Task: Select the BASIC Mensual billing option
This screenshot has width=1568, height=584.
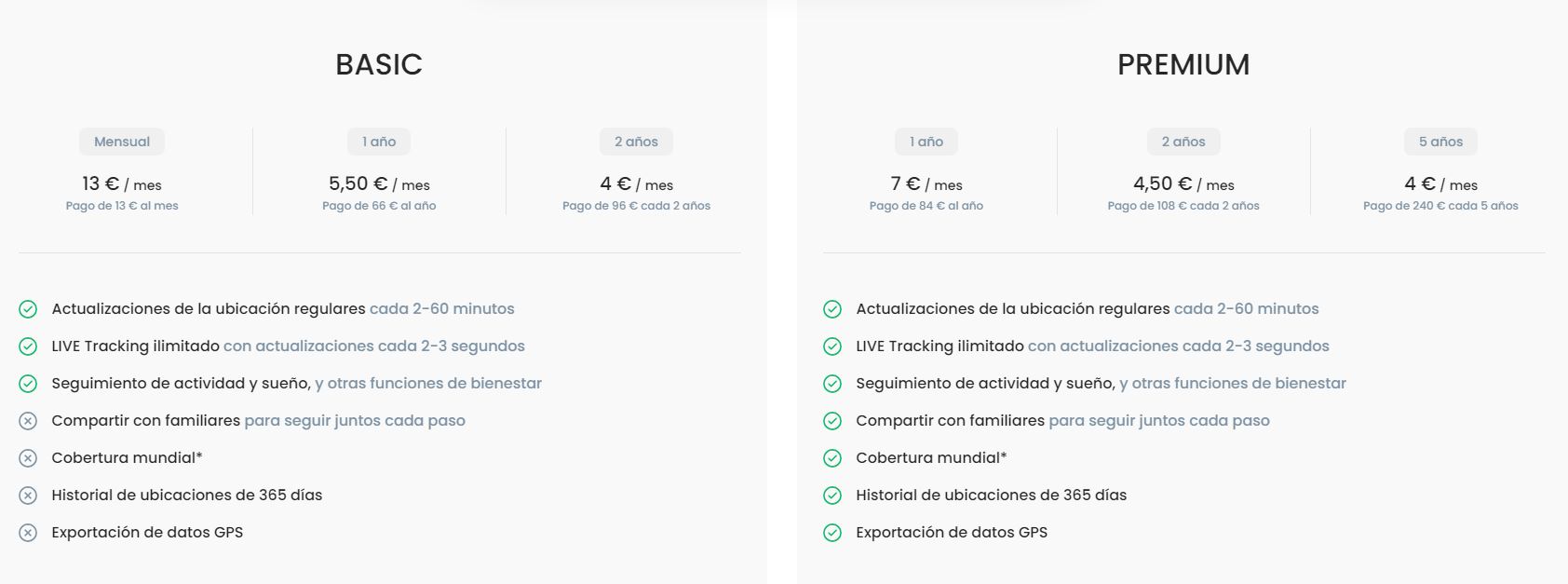Action: pyautogui.click(x=122, y=142)
